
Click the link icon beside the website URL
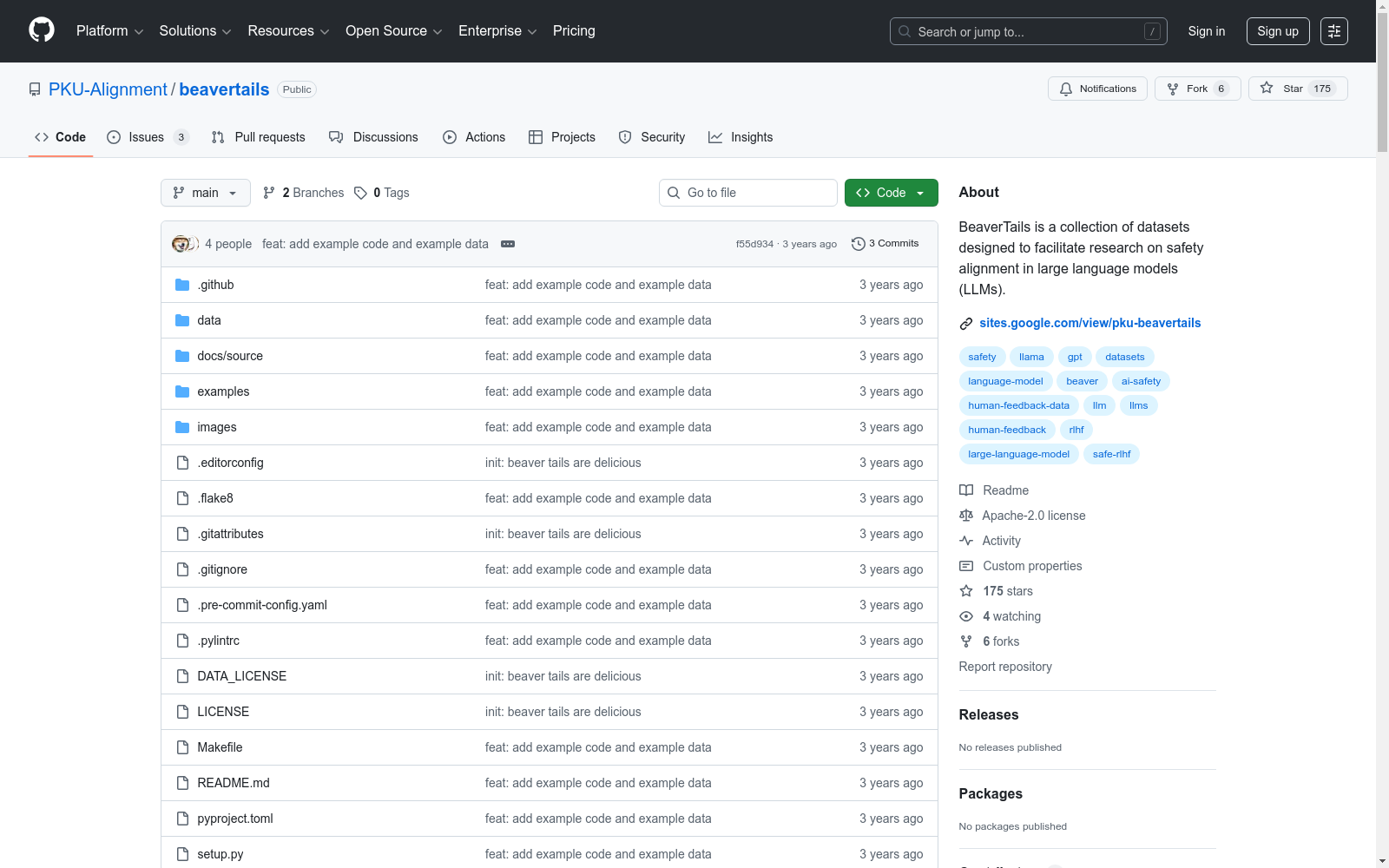point(966,324)
